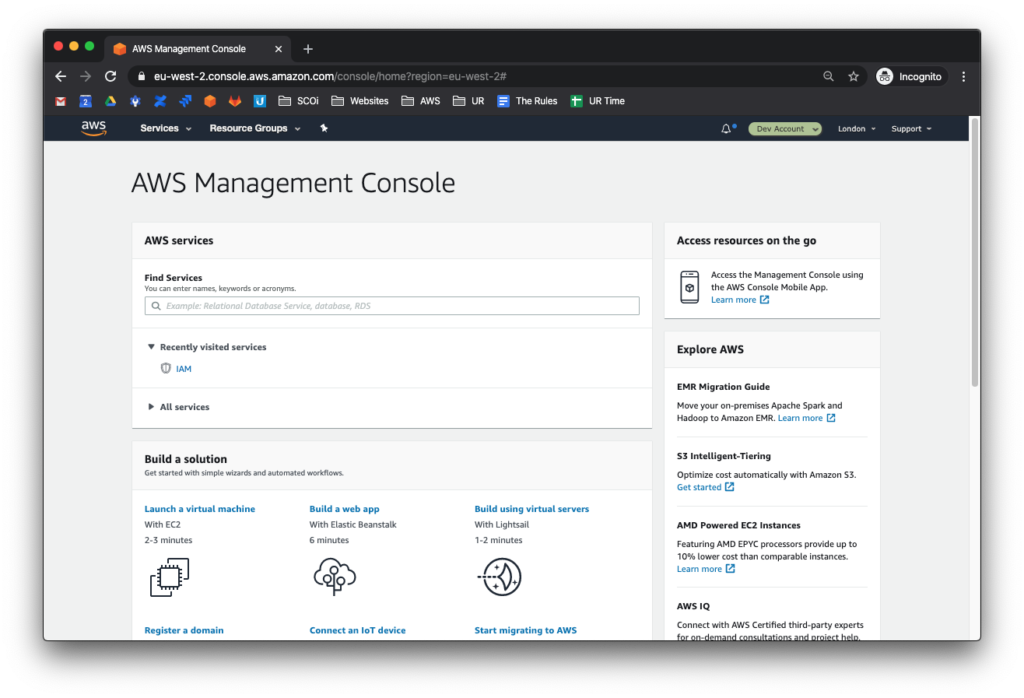Click Connect an IoT device link
1024x698 pixels.
357,630
